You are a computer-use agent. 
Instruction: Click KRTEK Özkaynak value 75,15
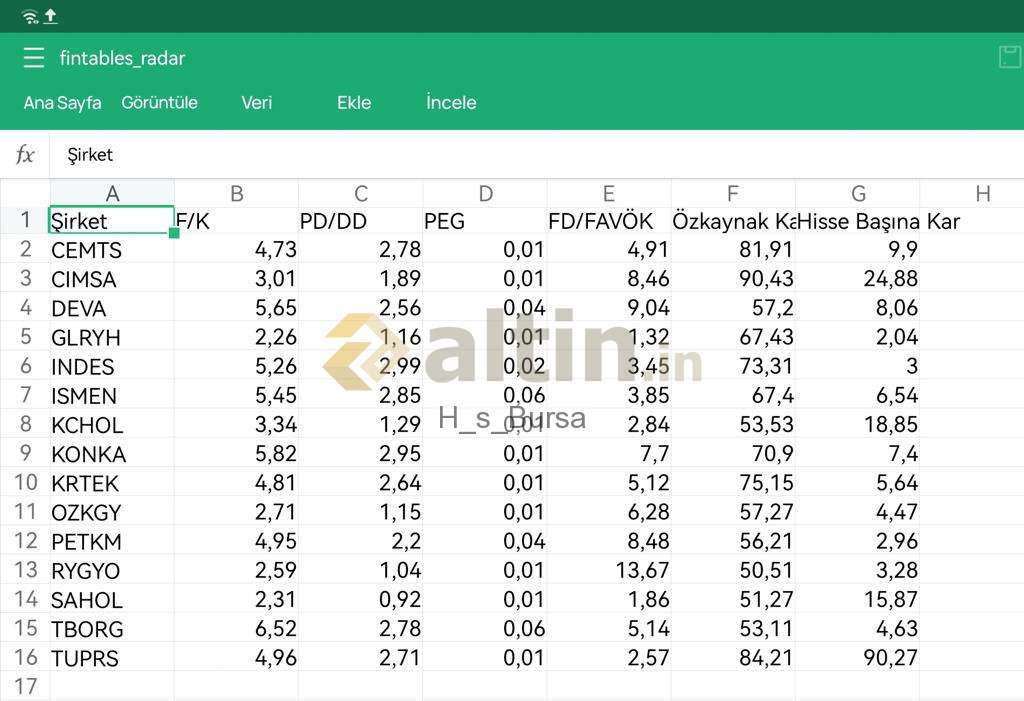click(733, 483)
